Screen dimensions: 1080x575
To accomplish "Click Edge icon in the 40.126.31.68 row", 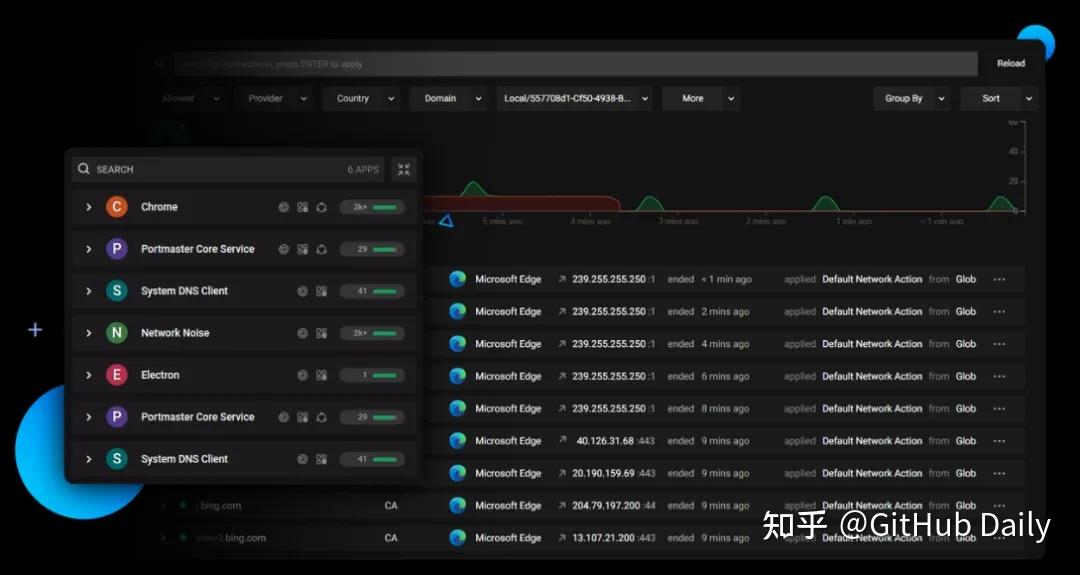I will [x=457, y=441].
